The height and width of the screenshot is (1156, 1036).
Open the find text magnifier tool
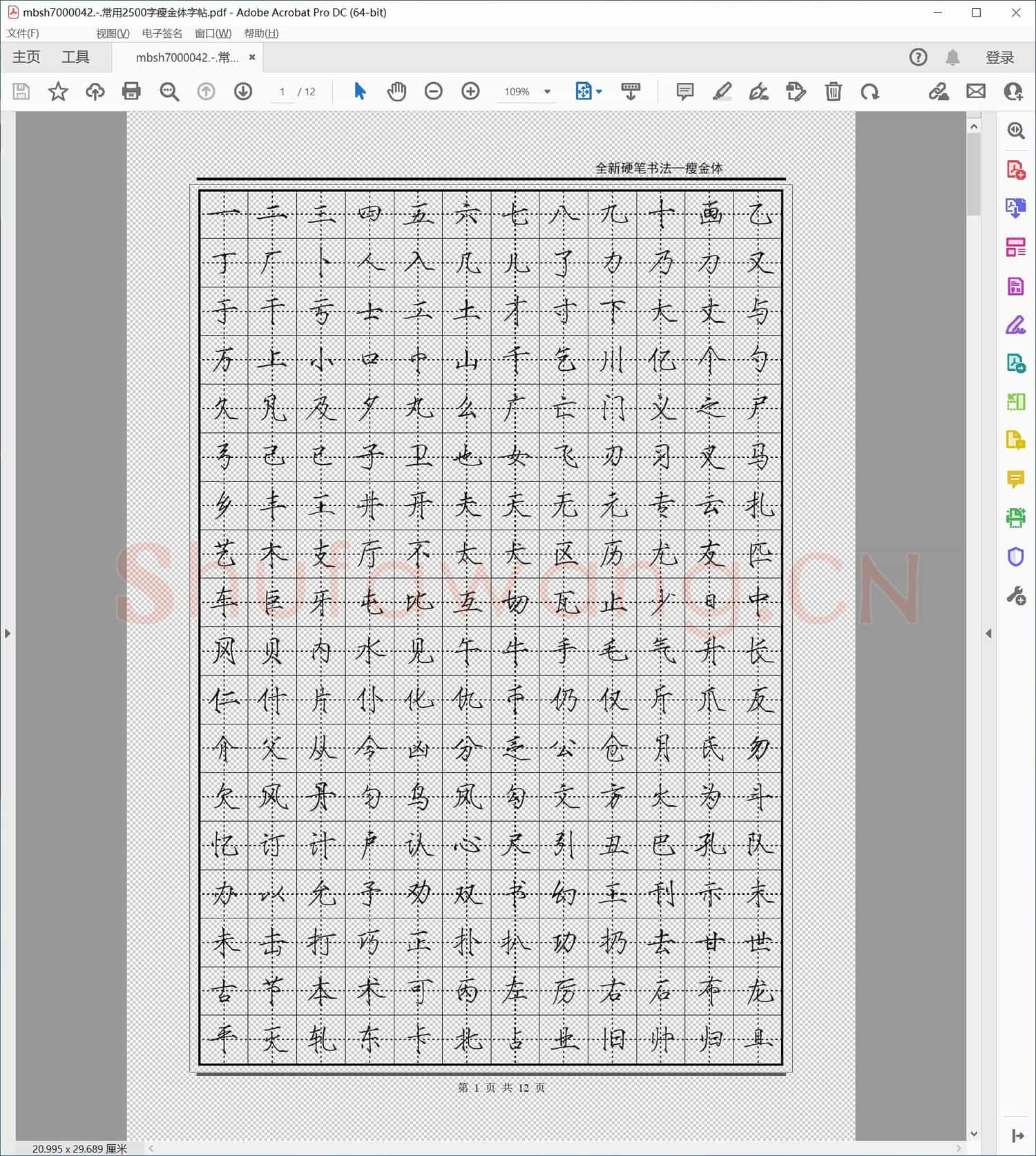(169, 91)
